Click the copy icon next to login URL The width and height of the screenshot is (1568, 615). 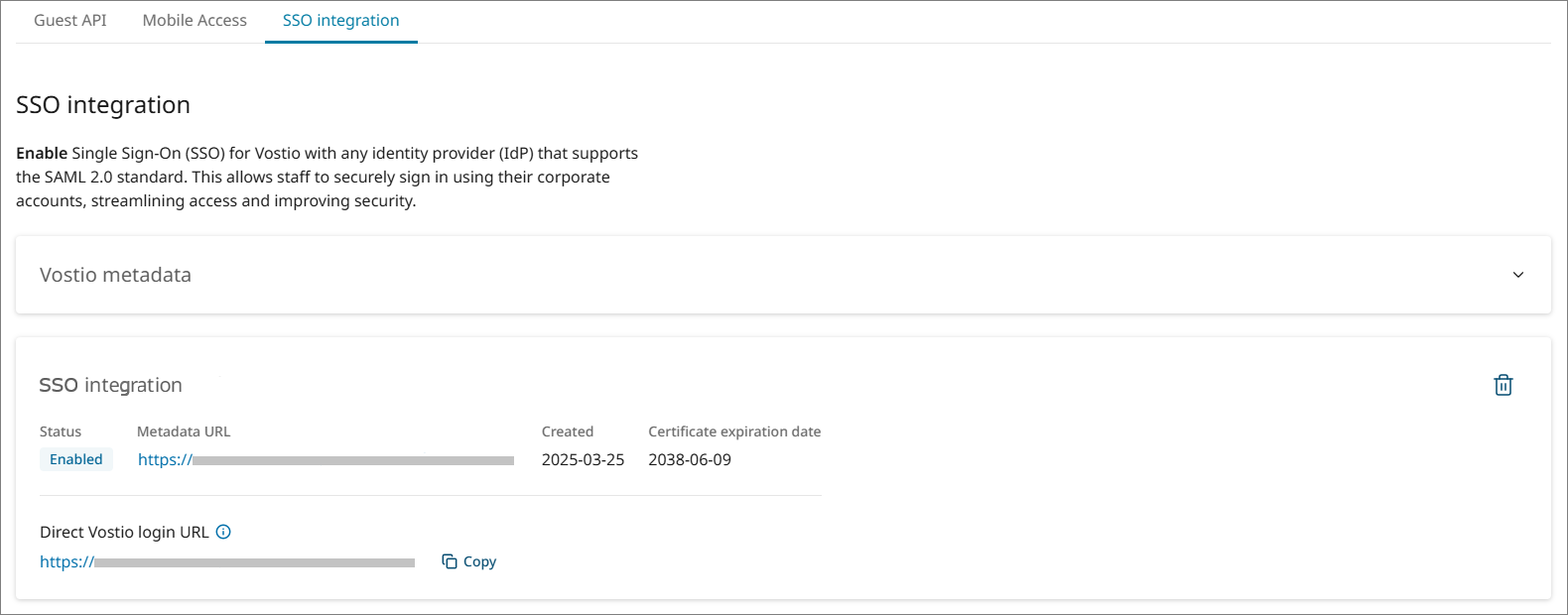click(450, 561)
